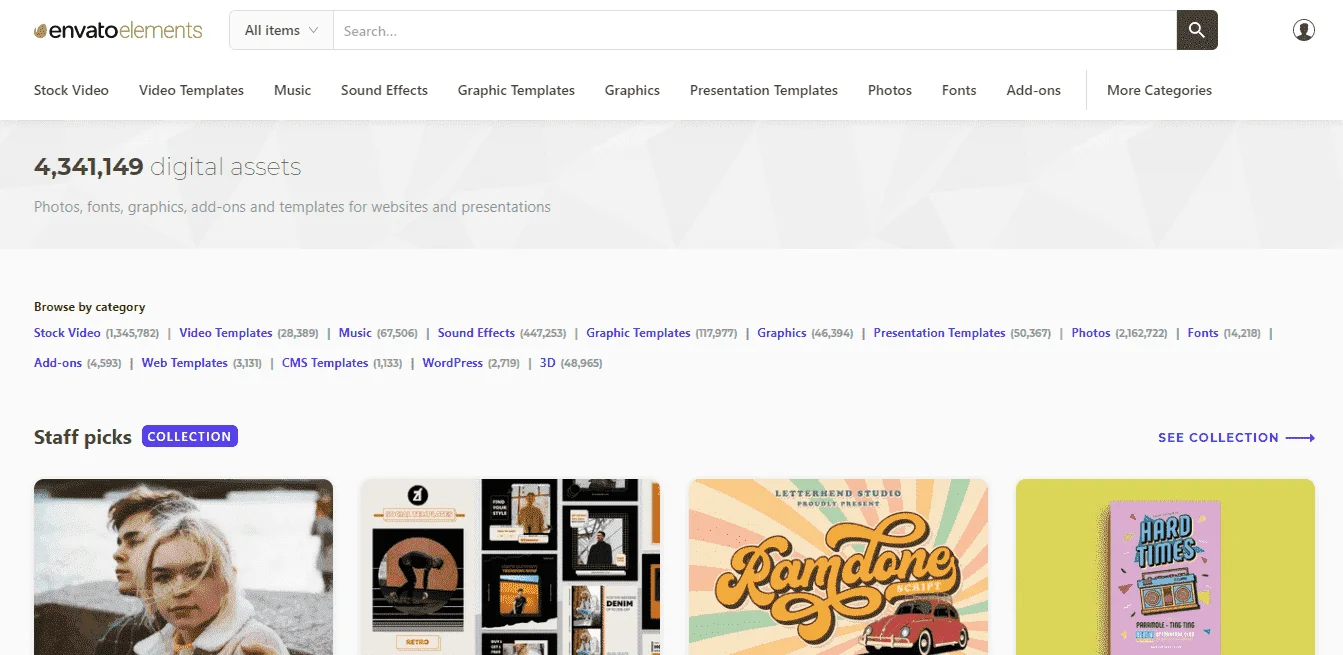This screenshot has width=1343, height=655.
Task: Open the couple photo thumbnail
Action: coord(183,567)
